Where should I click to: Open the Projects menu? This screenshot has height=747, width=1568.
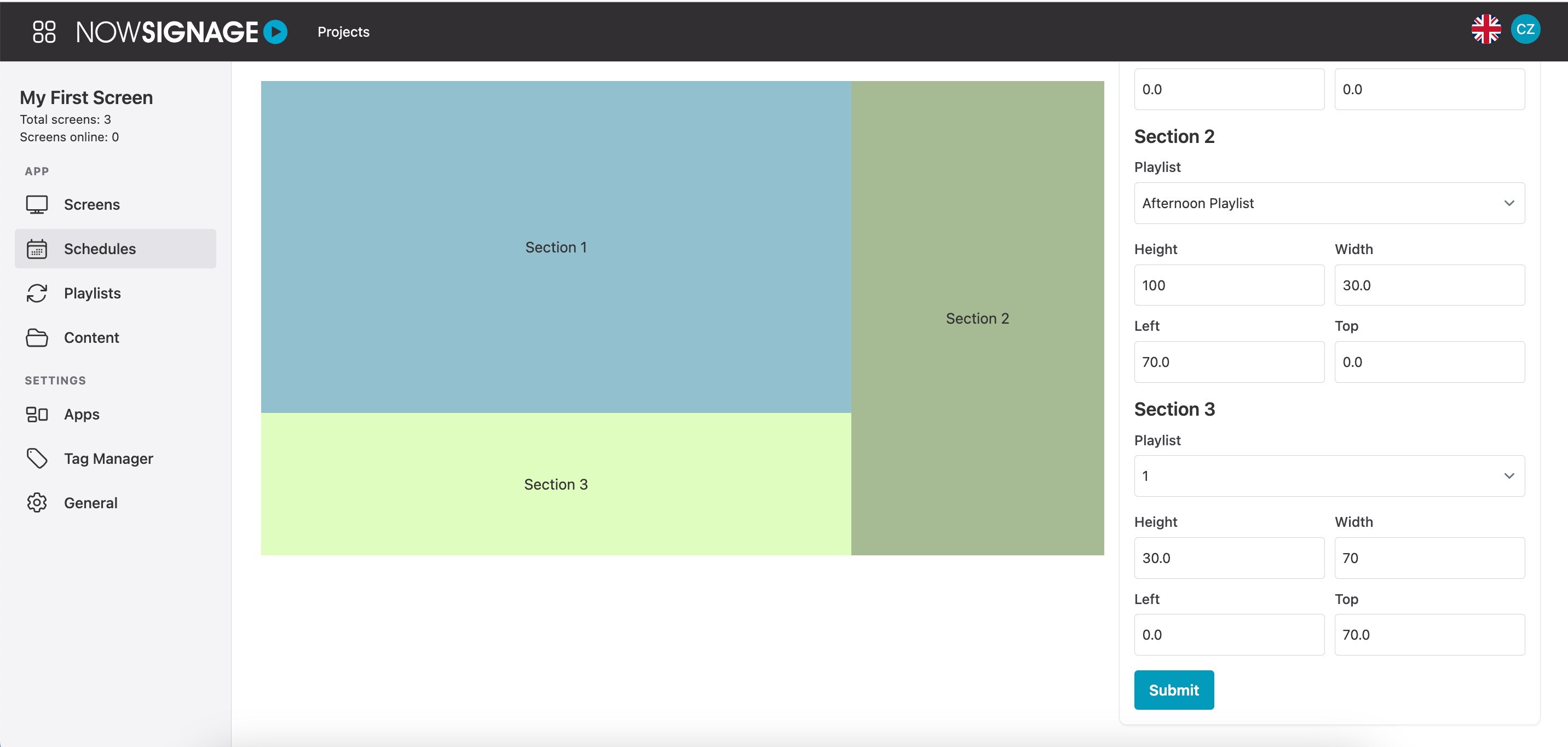point(343,31)
